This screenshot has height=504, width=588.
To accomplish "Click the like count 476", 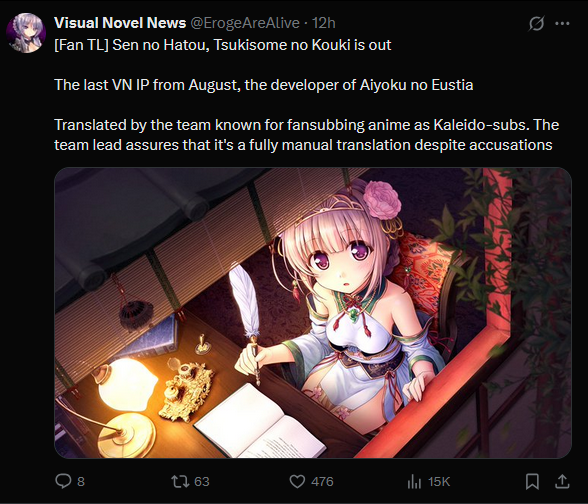I will point(322,482).
